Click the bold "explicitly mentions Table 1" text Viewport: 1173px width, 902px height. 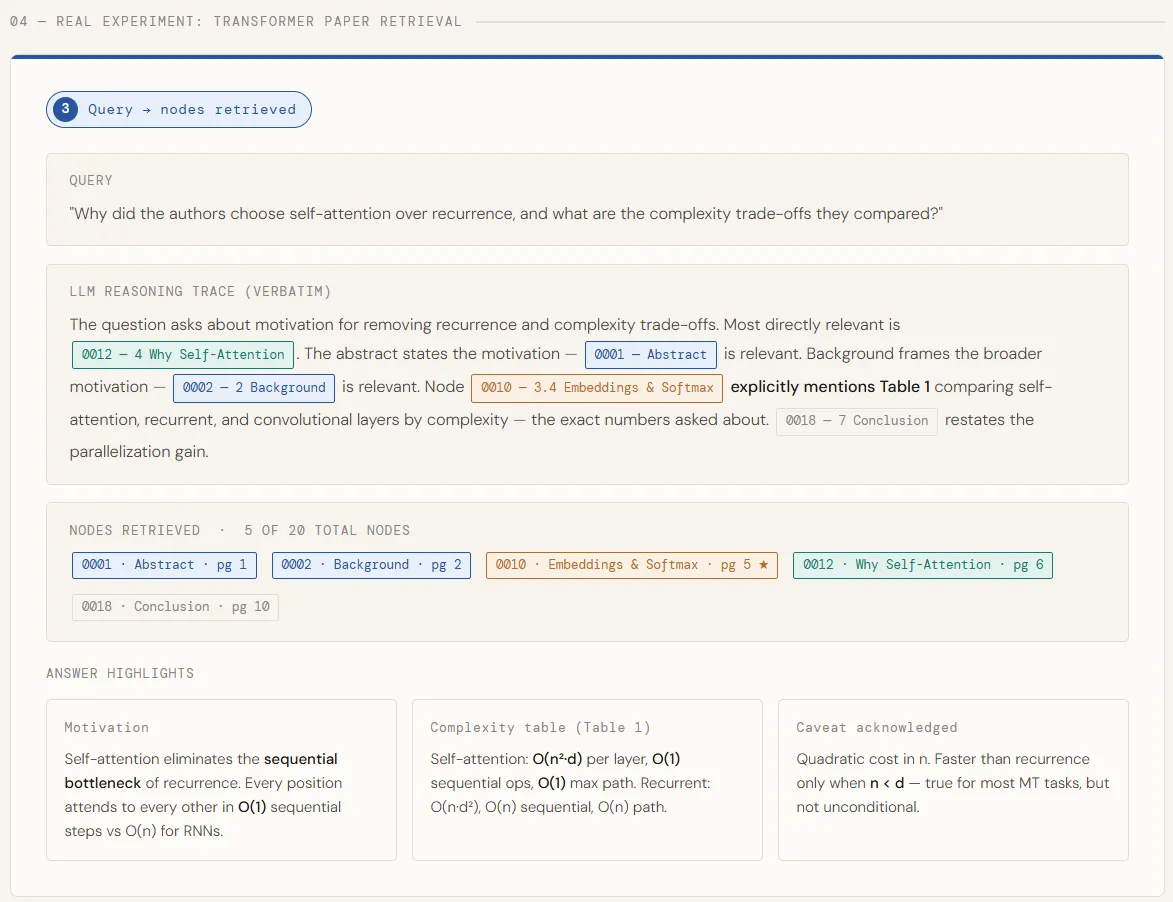click(830, 387)
